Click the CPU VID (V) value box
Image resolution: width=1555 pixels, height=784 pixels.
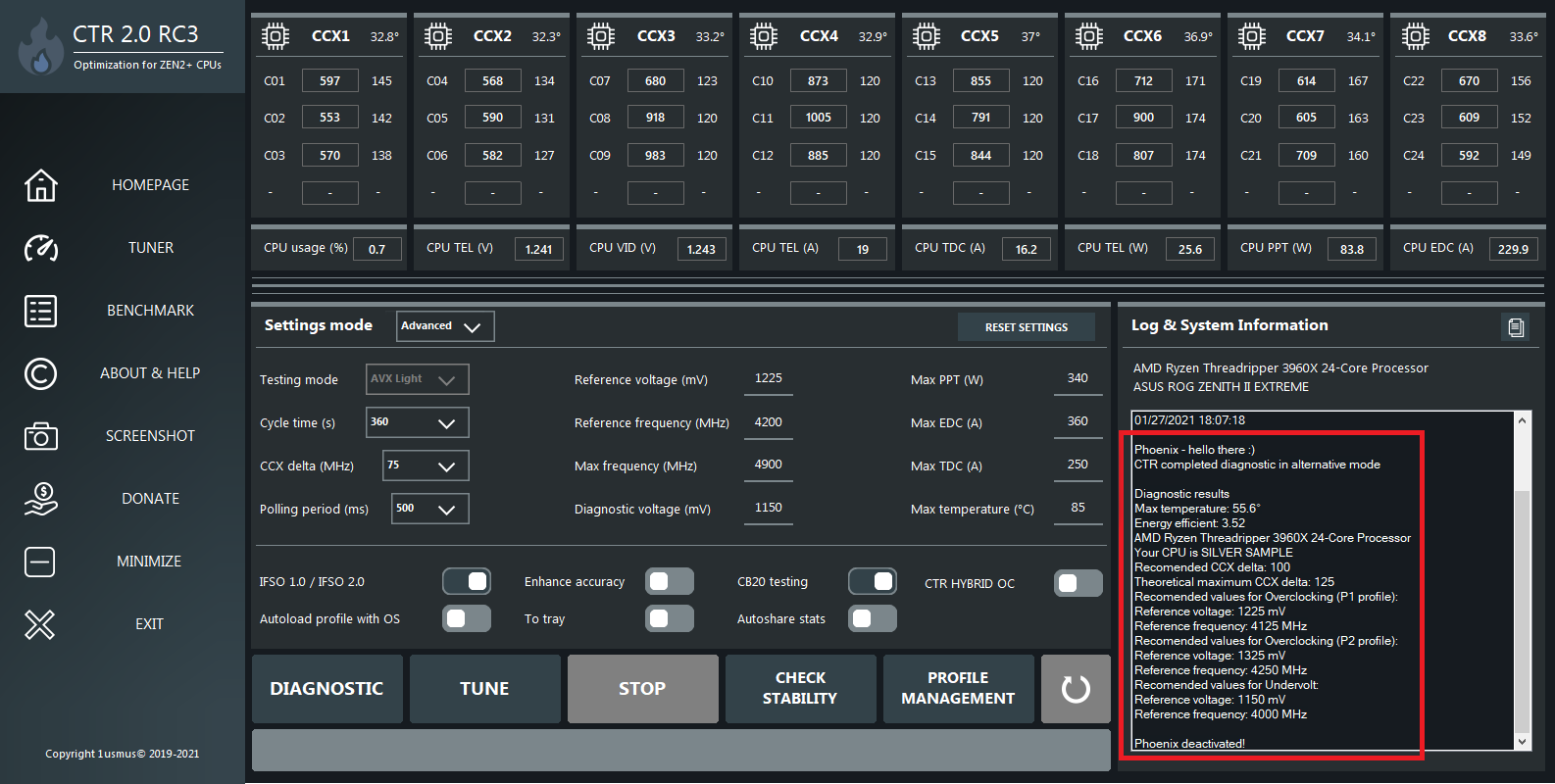(x=701, y=249)
